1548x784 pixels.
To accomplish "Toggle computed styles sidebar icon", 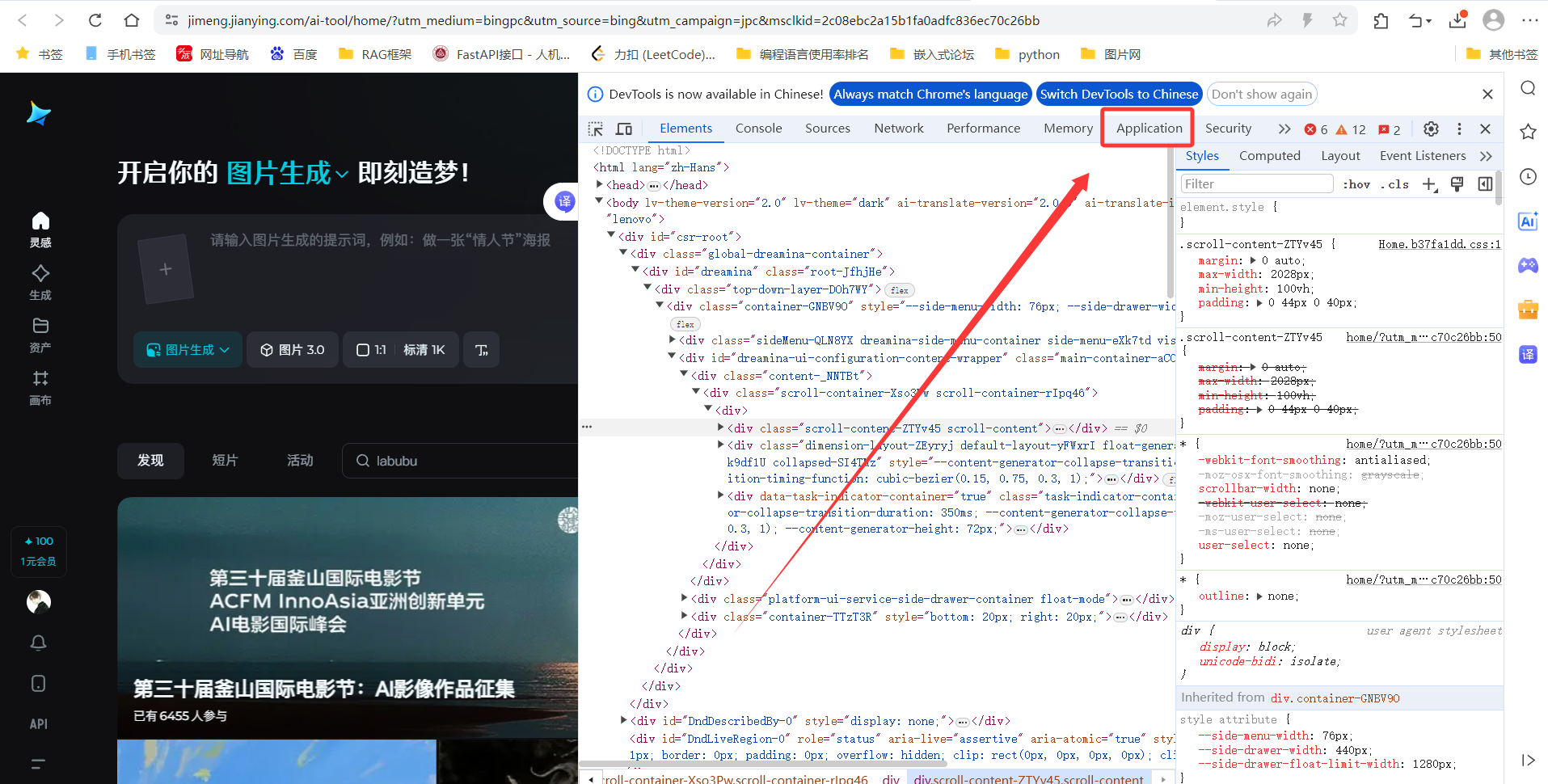I will tap(1485, 184).
